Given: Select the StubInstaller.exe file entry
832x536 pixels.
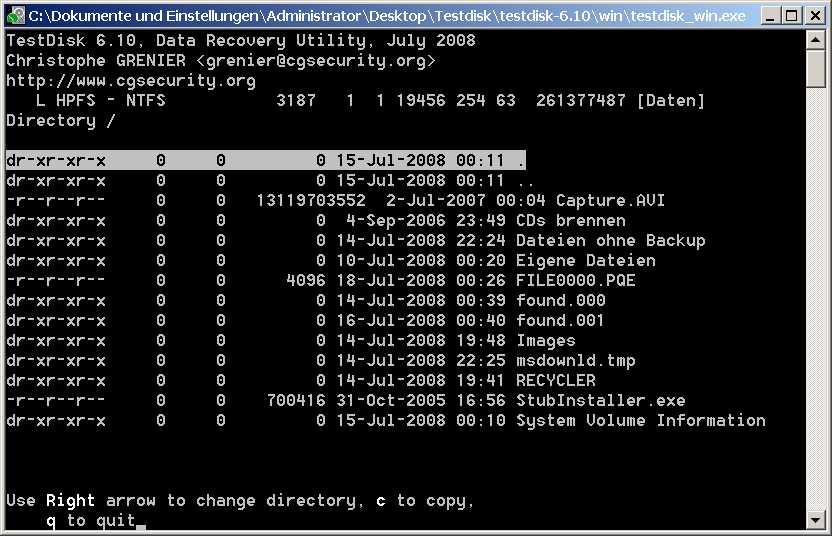Looking at the screenshot, I should pyautogui.click(x=345, y=401).
